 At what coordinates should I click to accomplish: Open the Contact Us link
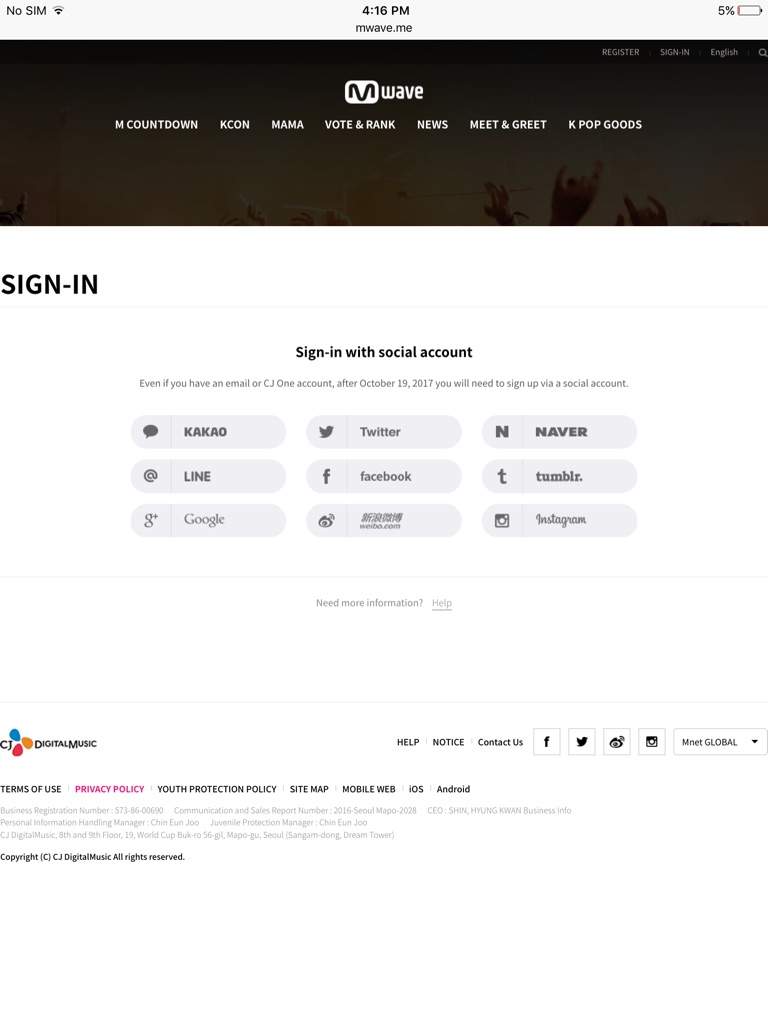coord(500,743)
